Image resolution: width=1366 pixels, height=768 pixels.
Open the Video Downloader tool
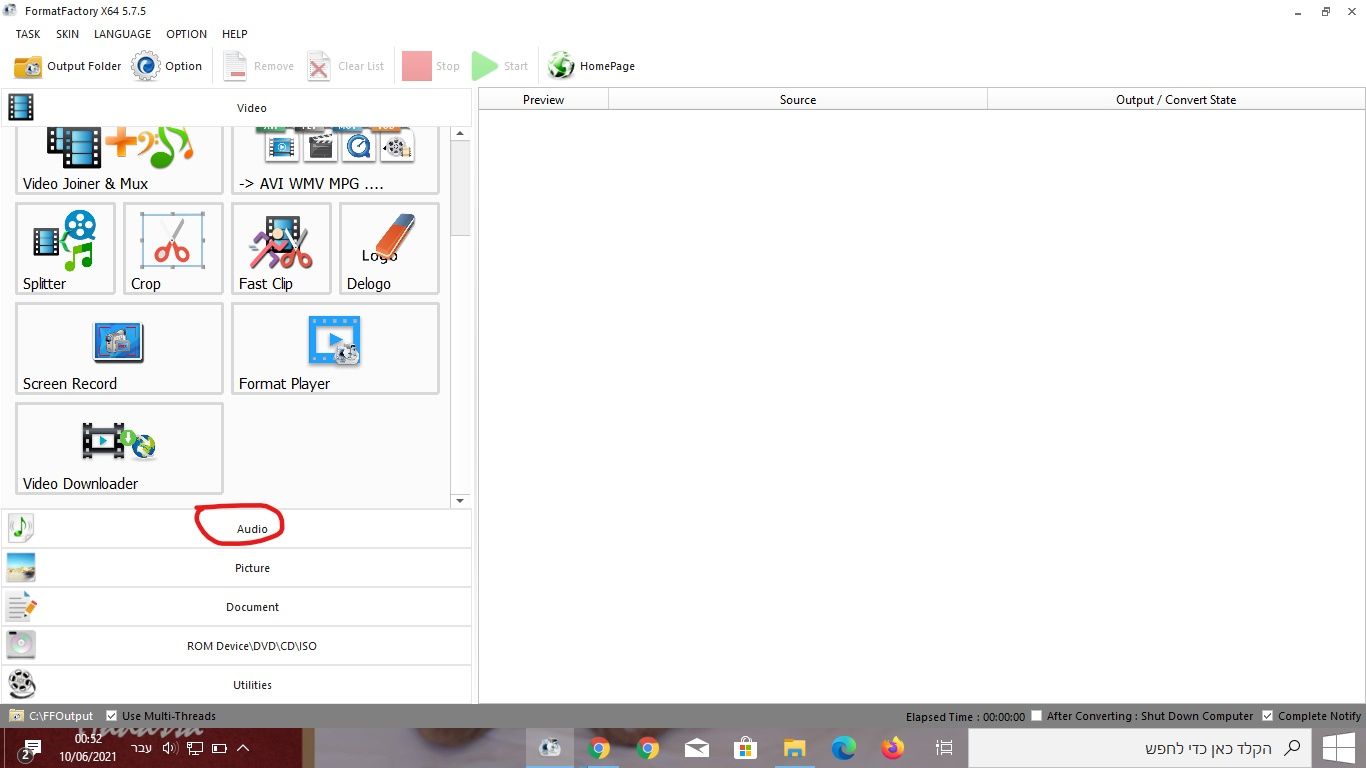119,449
